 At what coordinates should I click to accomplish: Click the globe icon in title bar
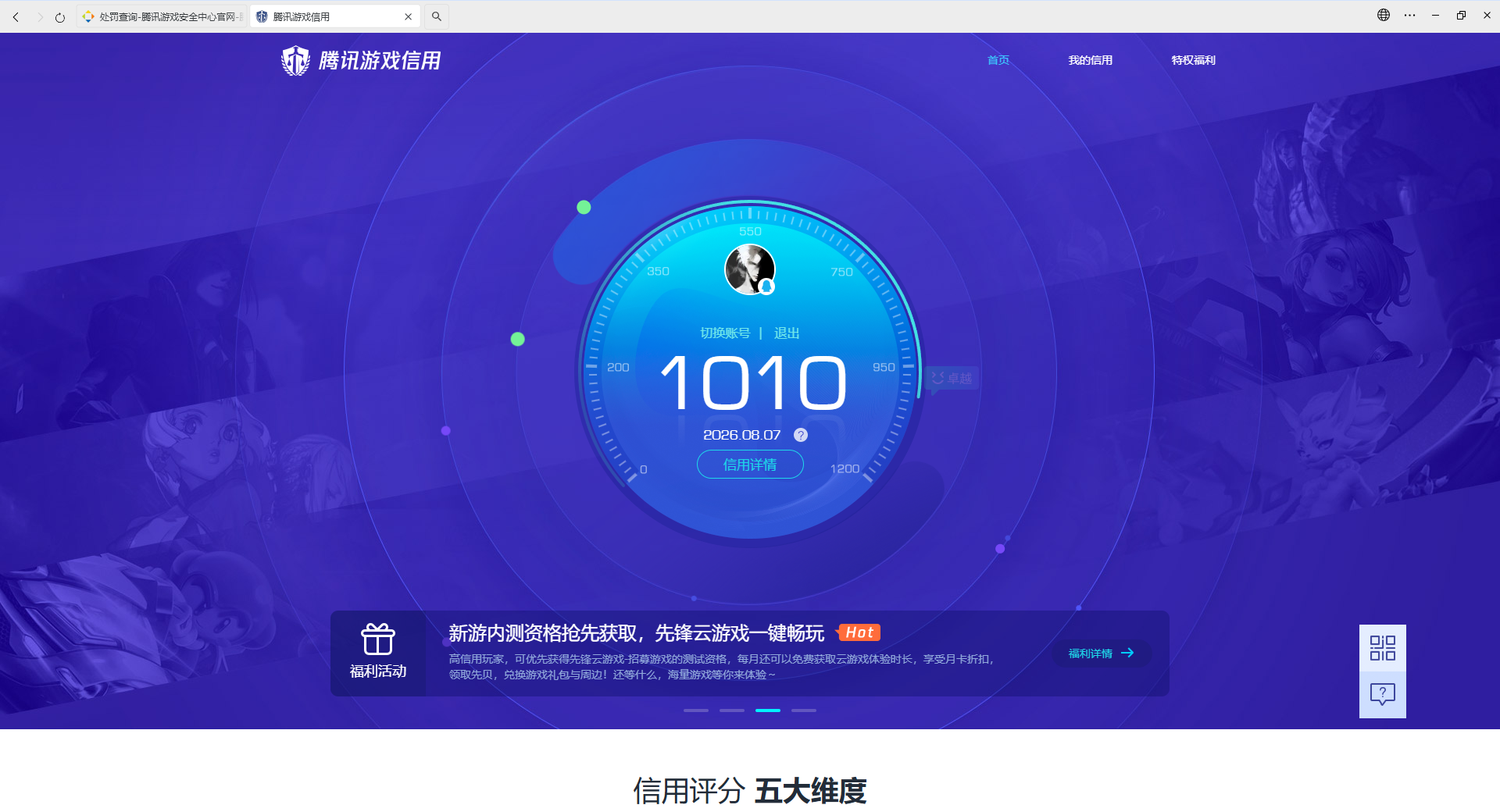[1384, 15]
